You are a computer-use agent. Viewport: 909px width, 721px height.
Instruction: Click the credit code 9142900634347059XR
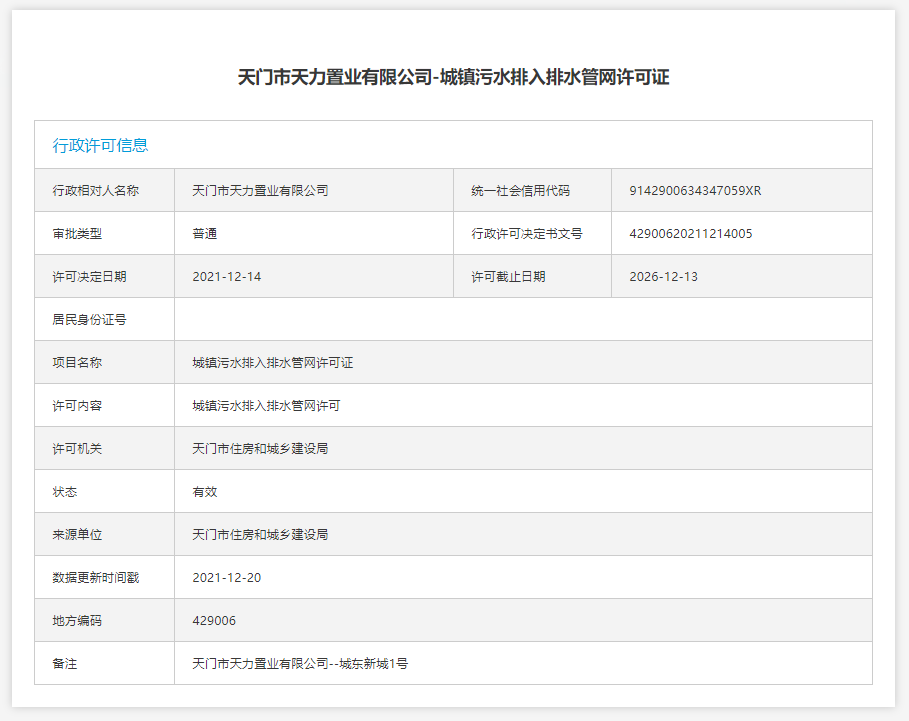[695, 190]
